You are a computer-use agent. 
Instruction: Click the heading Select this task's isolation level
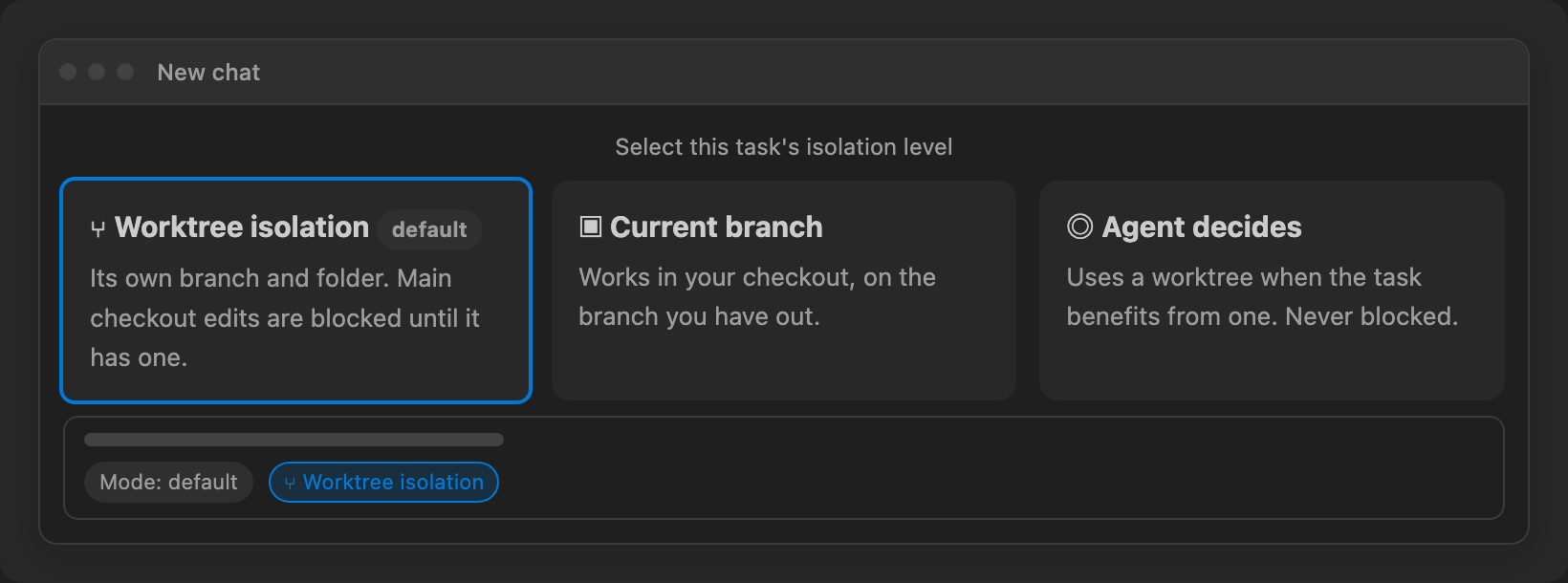click(784, 147)
